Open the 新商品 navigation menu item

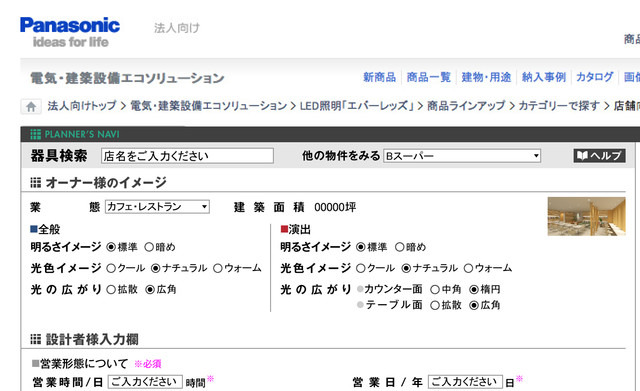[x=379, y=77]
